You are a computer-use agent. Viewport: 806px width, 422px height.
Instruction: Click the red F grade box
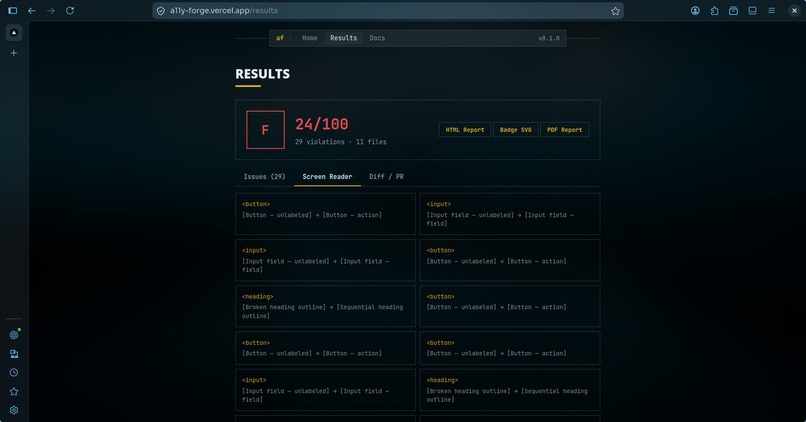coord(265,130)
